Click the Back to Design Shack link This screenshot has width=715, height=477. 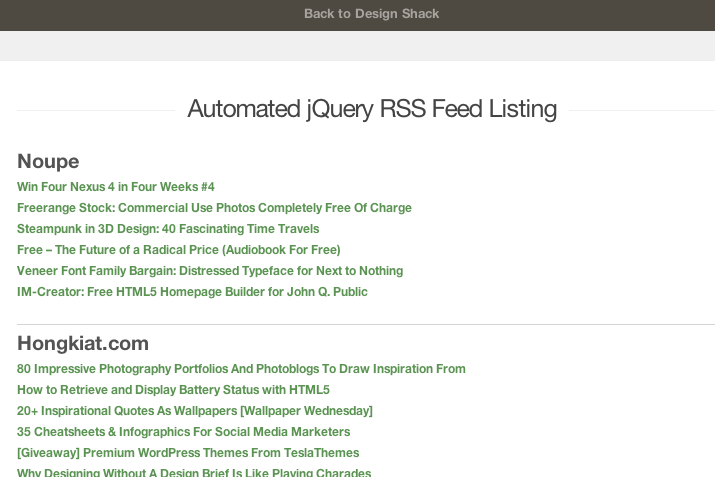[x=372, y=14]
